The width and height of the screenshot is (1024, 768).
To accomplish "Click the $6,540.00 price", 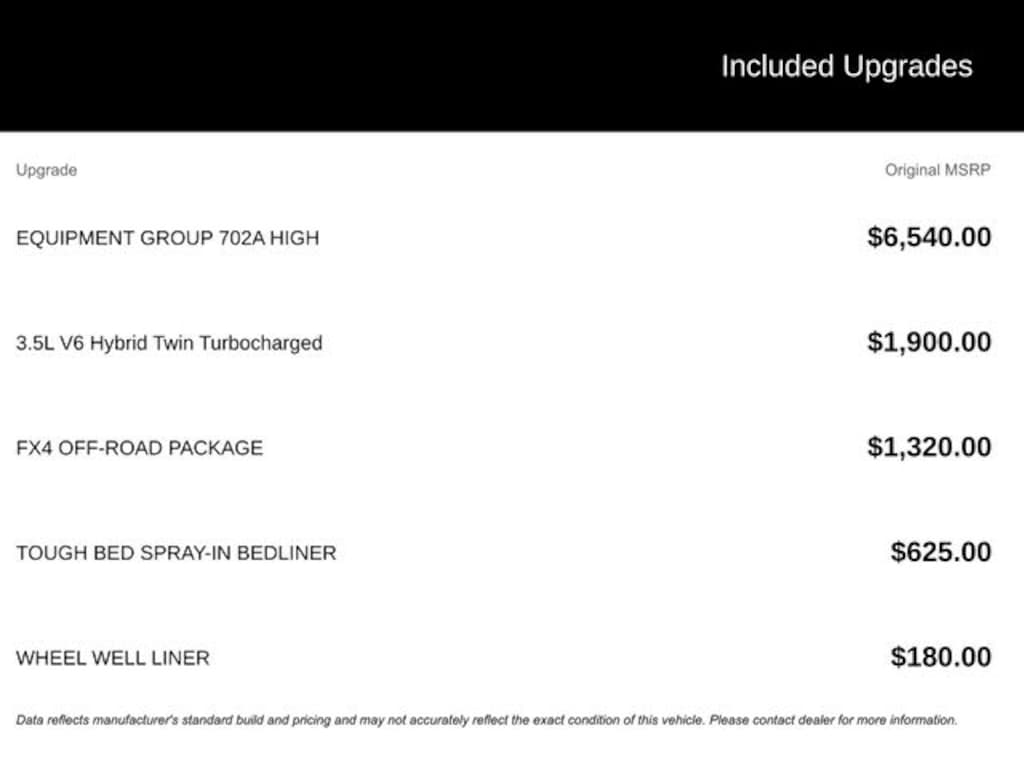I will (929, 237).
